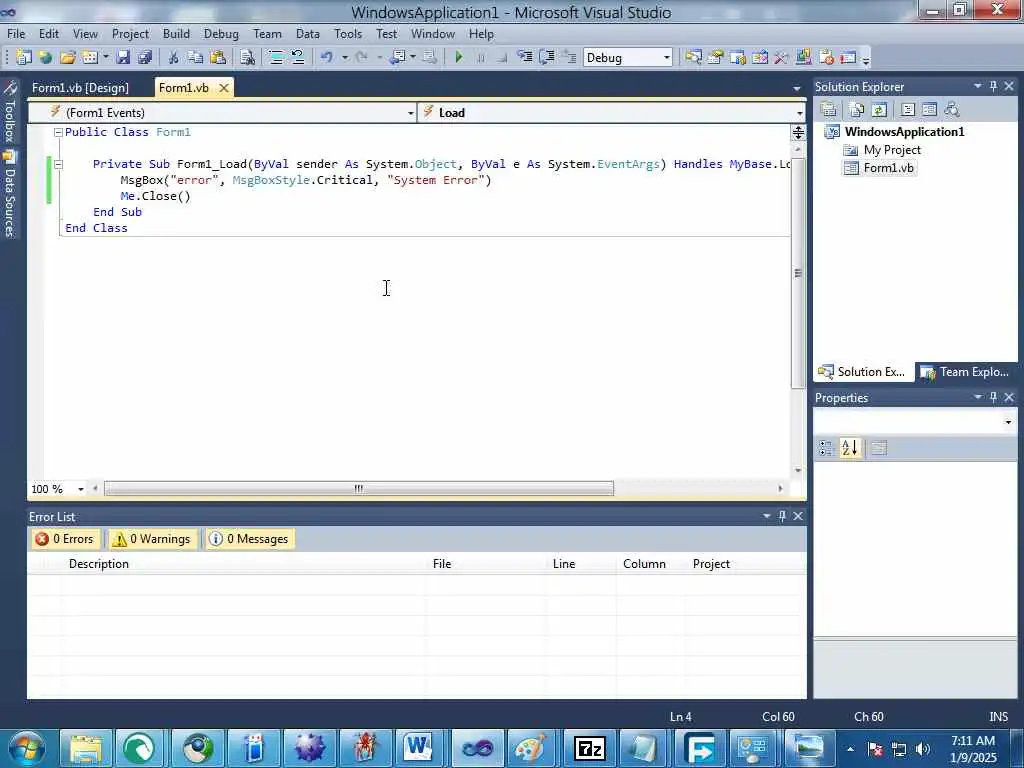Refresh the Solution Explorer
Image resolution: width=1024 pixels, height=768 pixels.
click(x=879, y=109)
